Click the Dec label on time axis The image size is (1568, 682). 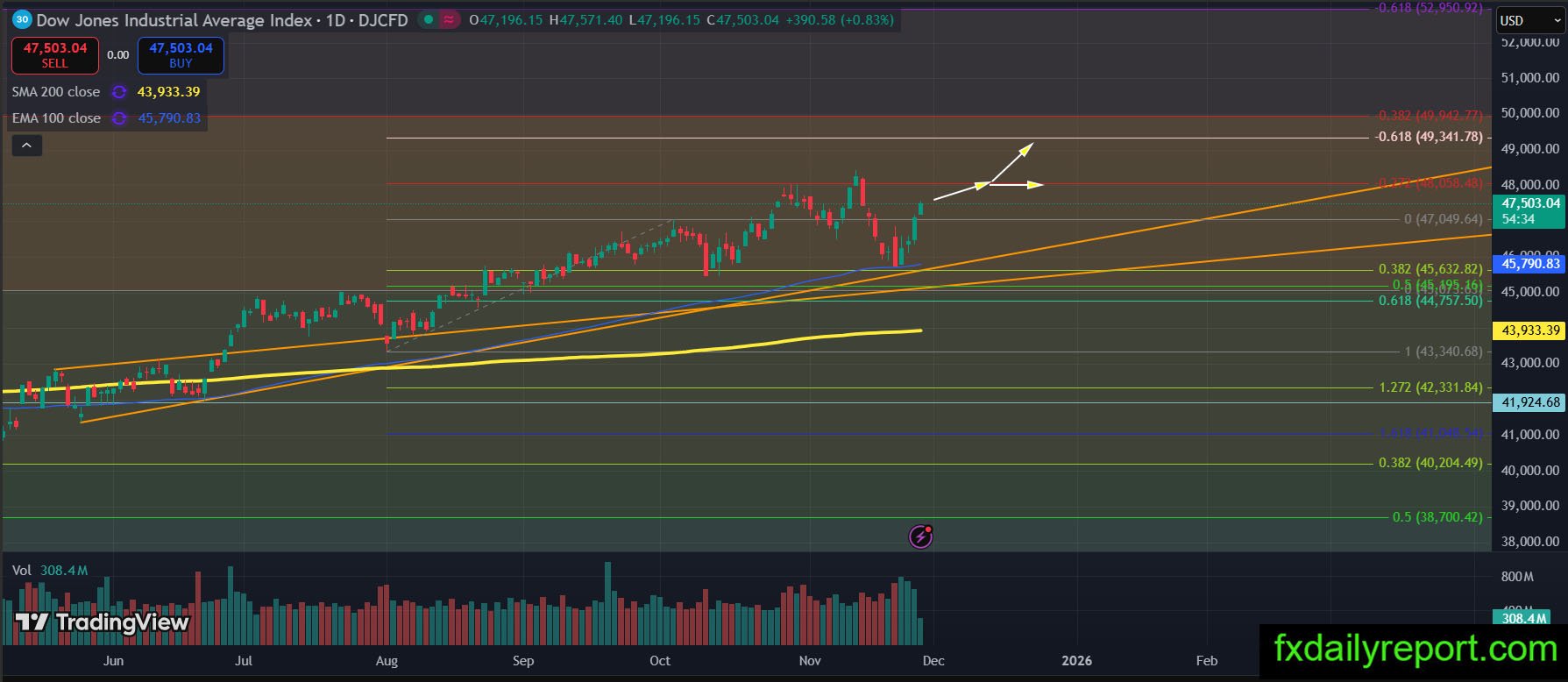pyautogui.click(x=933, y=661)
